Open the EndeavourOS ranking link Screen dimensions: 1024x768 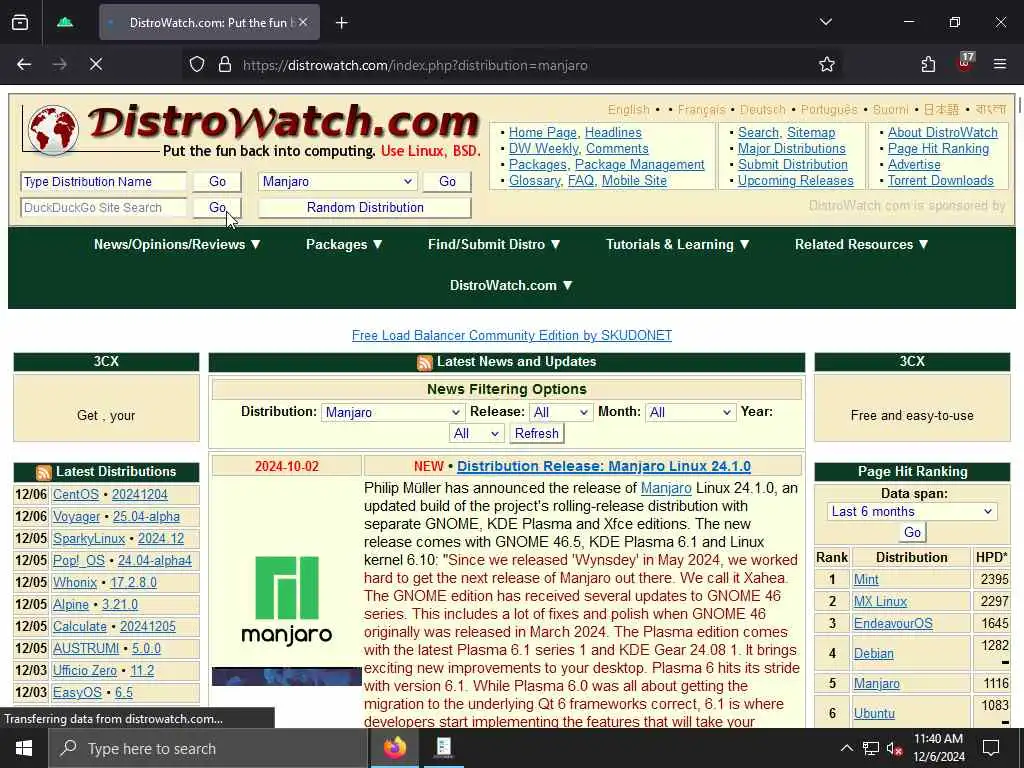coord(893,624)
